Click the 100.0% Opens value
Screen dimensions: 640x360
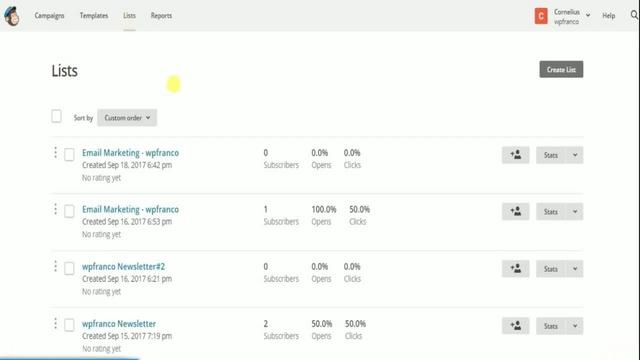324,209
